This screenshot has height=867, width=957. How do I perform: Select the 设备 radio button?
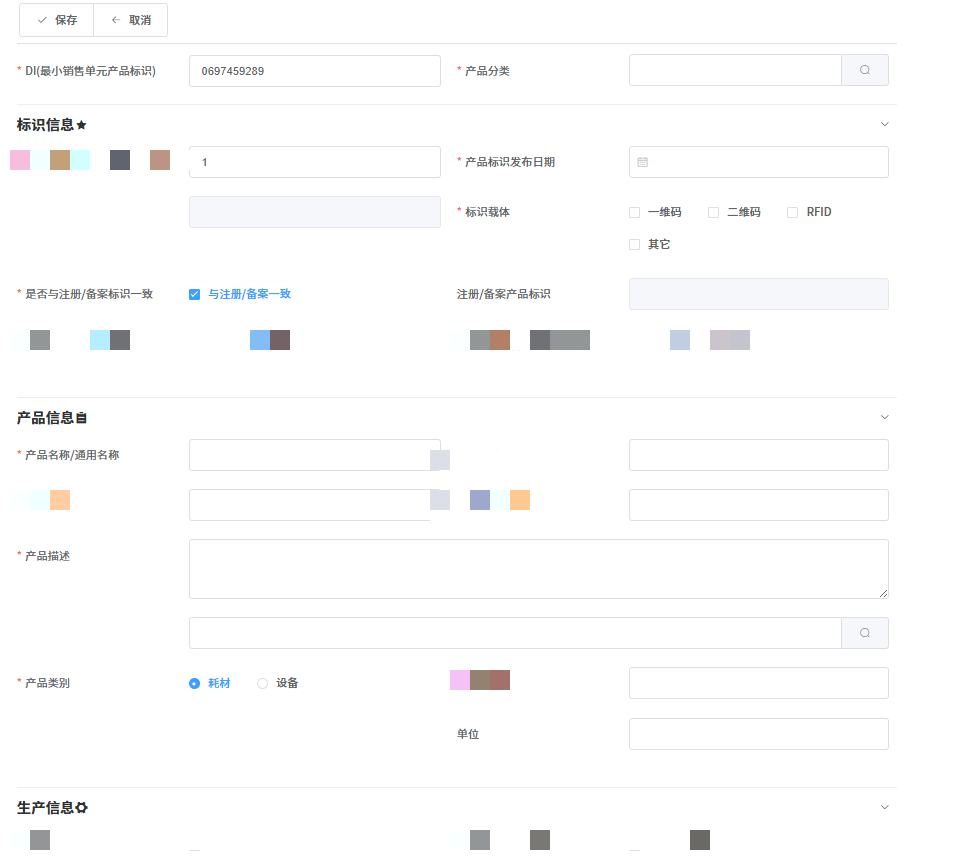point(263,683)
